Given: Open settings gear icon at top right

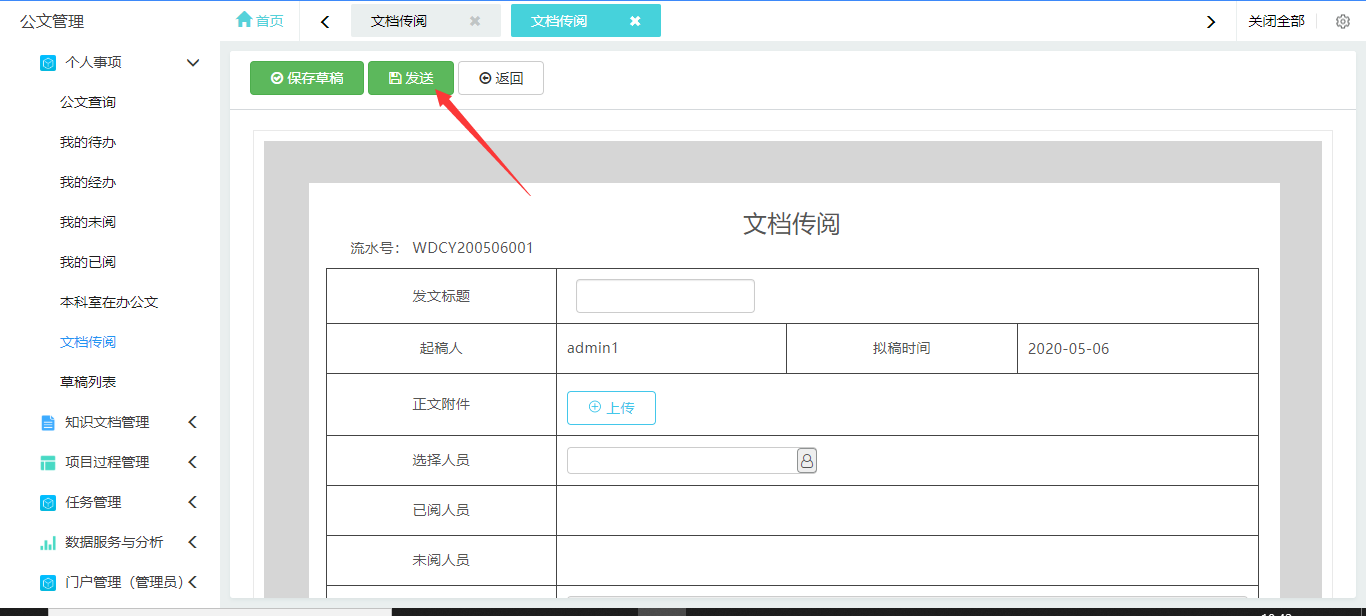Looking at the screenshot, I should (x=1343, y=21).
